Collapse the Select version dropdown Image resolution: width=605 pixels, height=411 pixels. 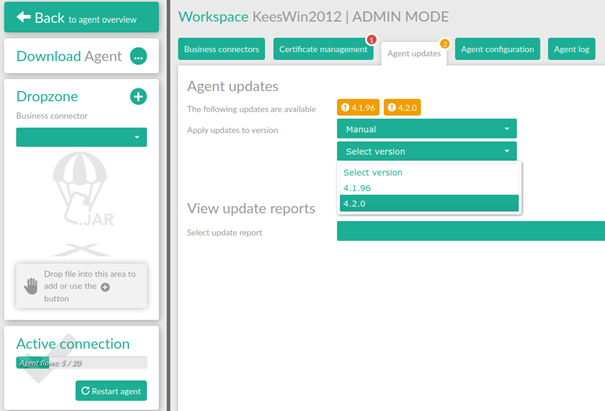coord(427,151)
